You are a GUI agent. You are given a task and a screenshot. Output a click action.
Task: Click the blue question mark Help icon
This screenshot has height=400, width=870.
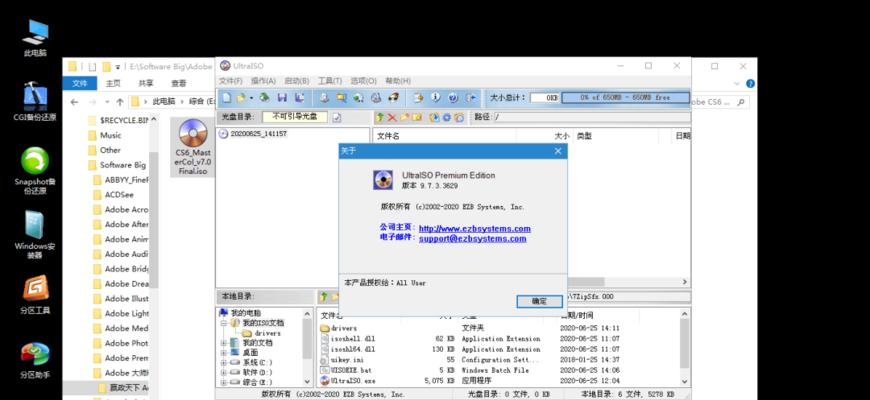click(x=453, y=98)
